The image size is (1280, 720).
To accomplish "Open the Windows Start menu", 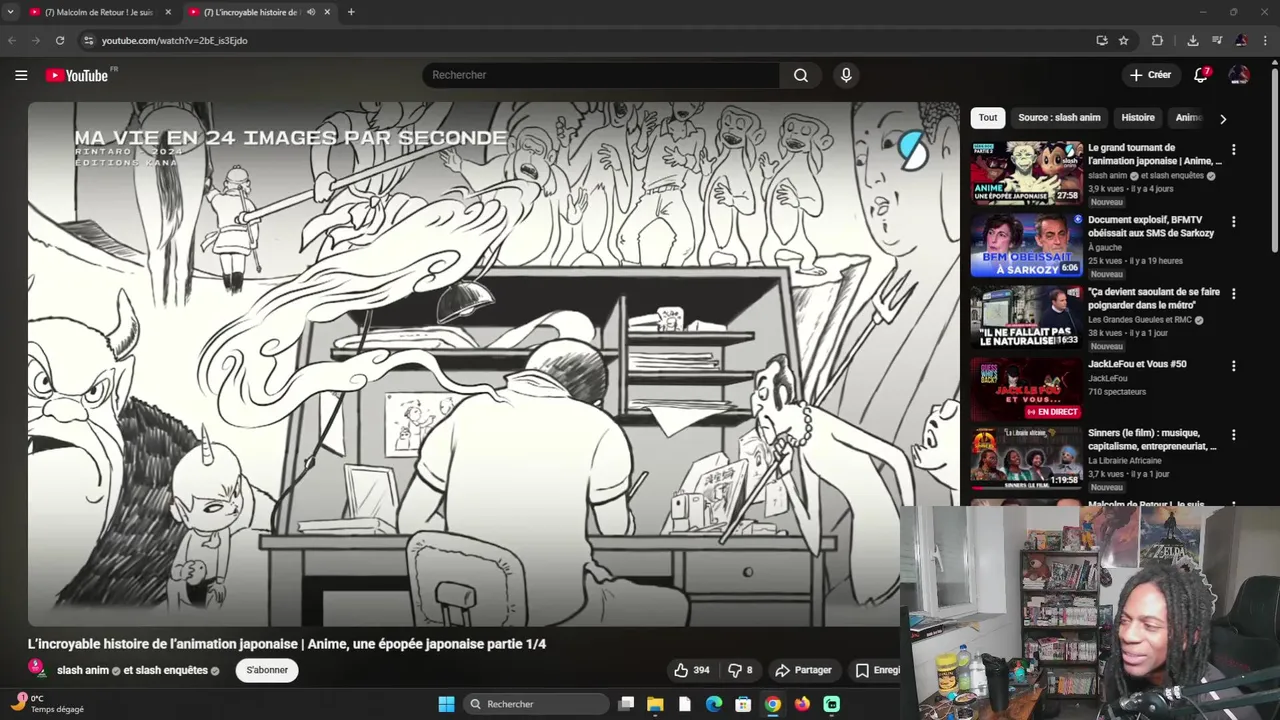I will [x=446, y=704].
